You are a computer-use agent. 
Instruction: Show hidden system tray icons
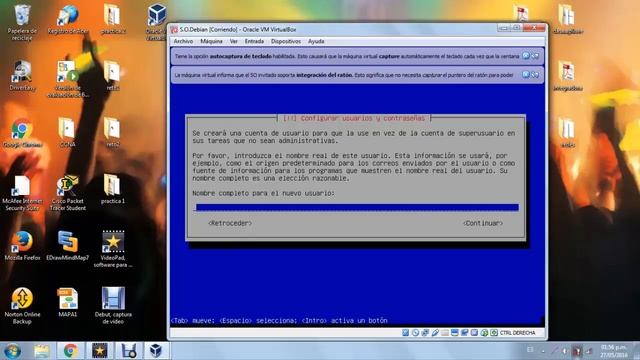point(543,351)
